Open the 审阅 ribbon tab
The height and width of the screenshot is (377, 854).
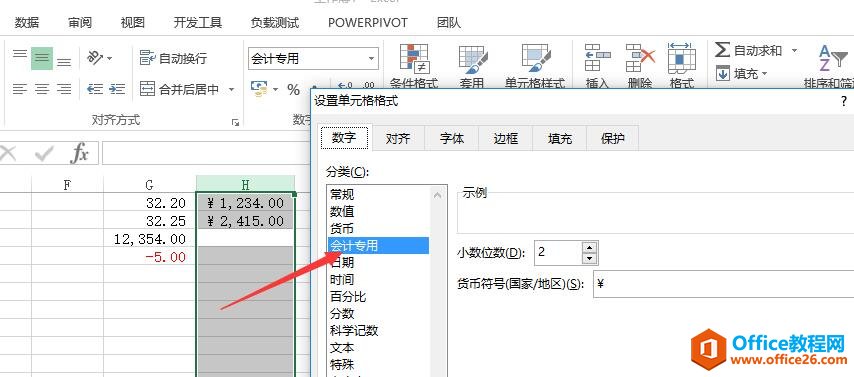pyautogui.click(x=80, y=22)
